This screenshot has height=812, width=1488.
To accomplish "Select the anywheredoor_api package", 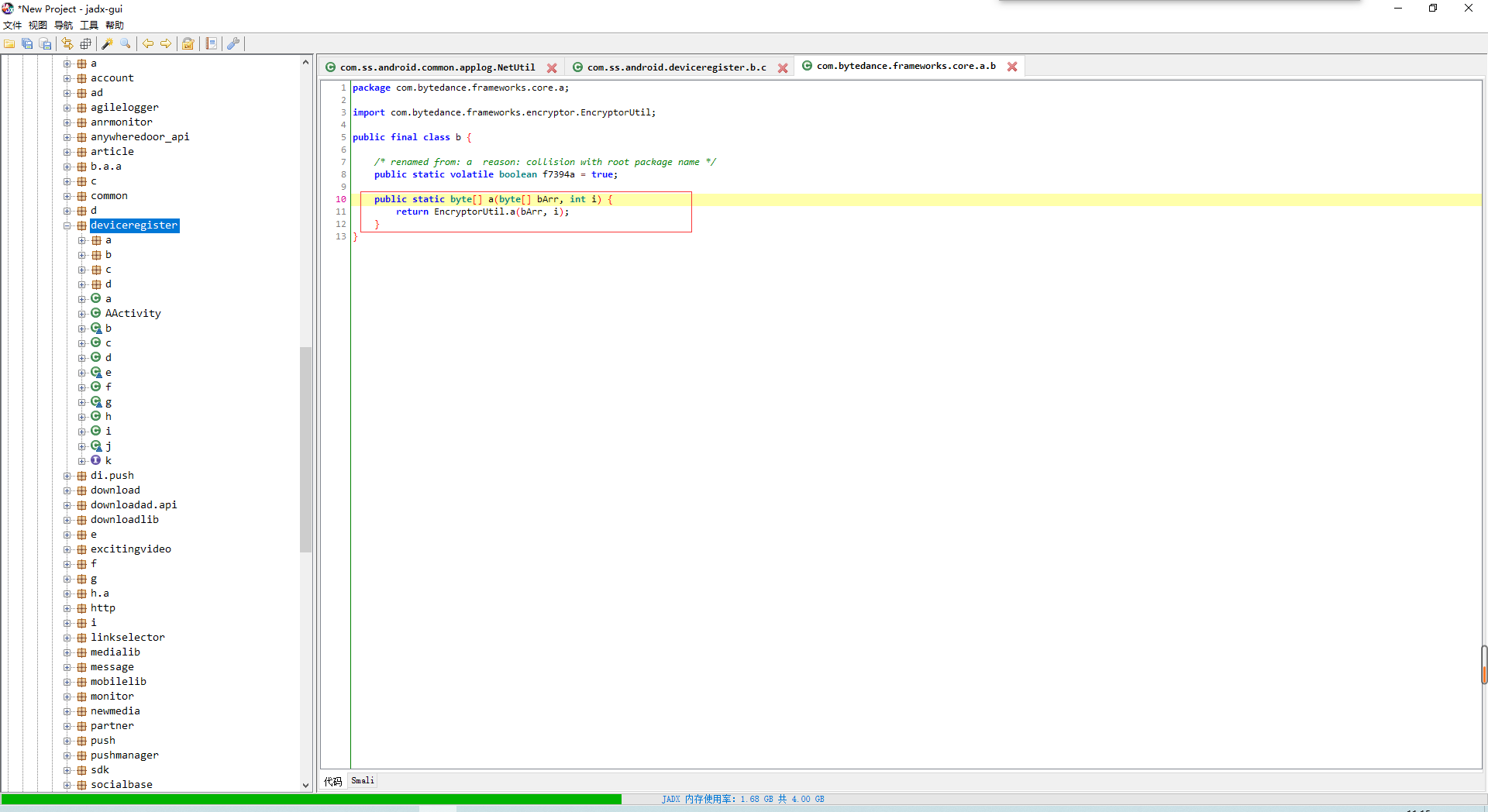I will tap(139, 137).
